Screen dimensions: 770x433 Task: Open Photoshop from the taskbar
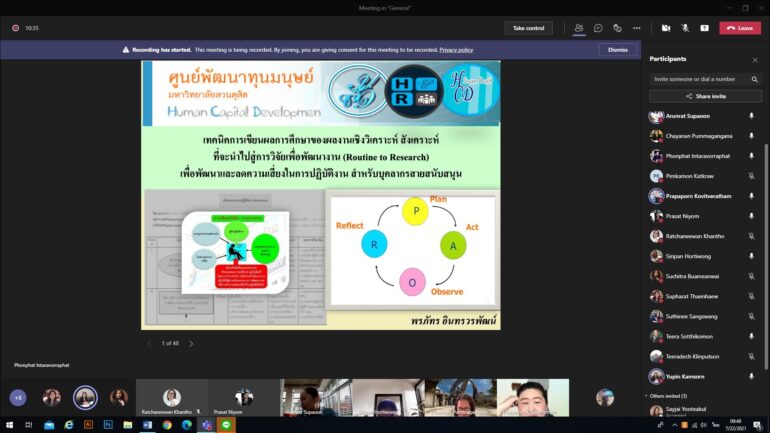click(108, 425)
